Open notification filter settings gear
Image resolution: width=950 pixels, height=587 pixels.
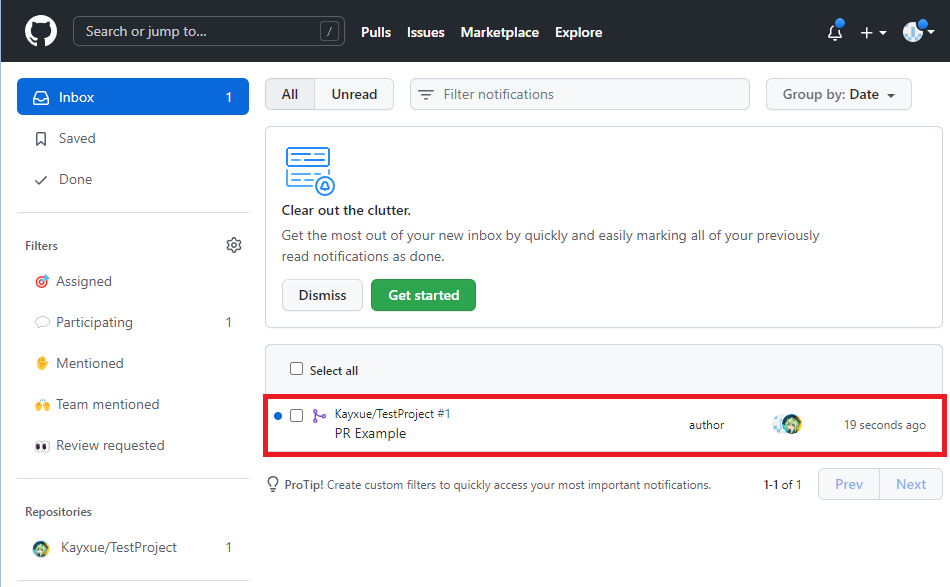(233, 244)
